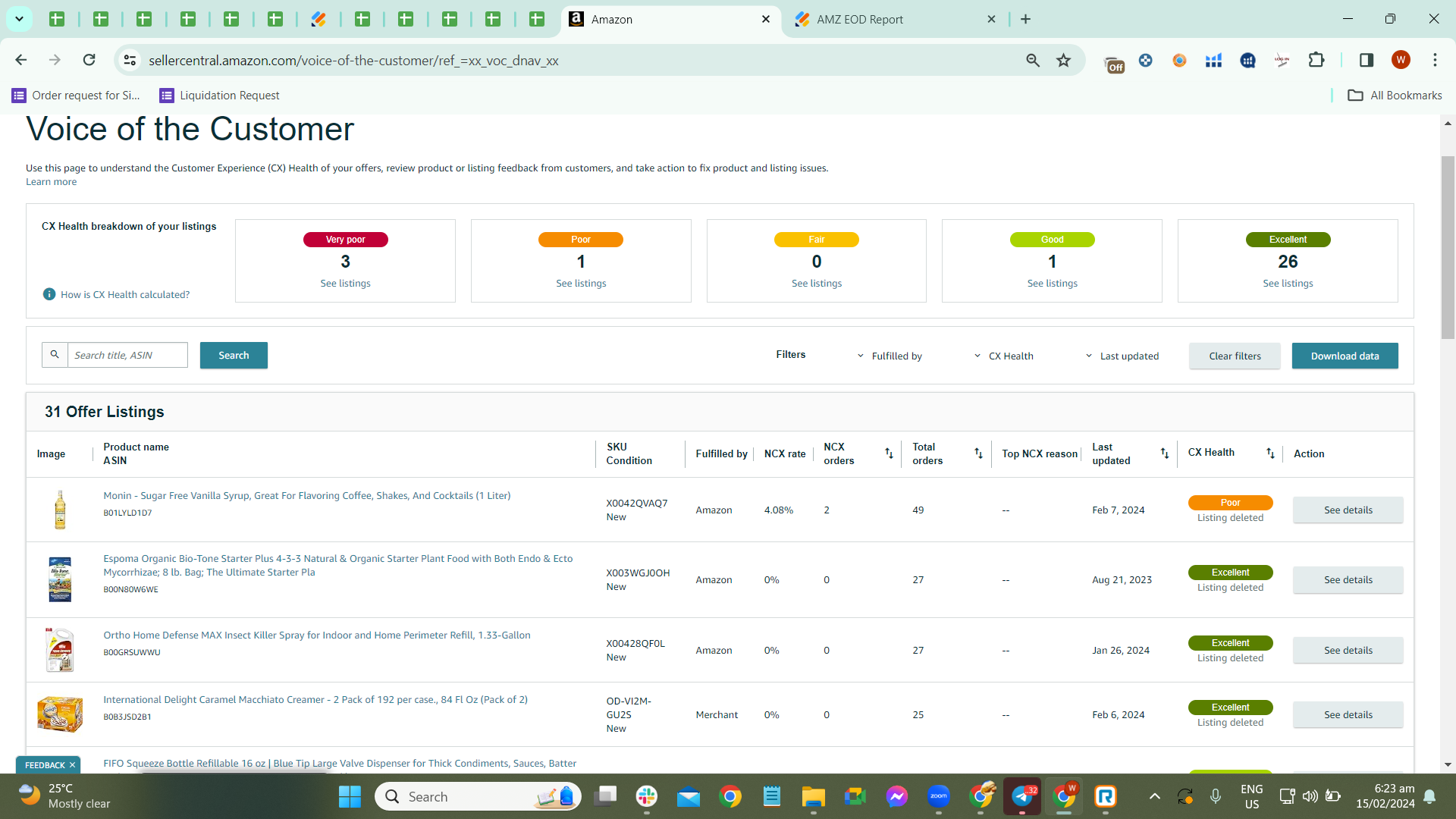See listings under the Fair card
This screenshot has width=1456, height=819.
[x=817, y=284]
